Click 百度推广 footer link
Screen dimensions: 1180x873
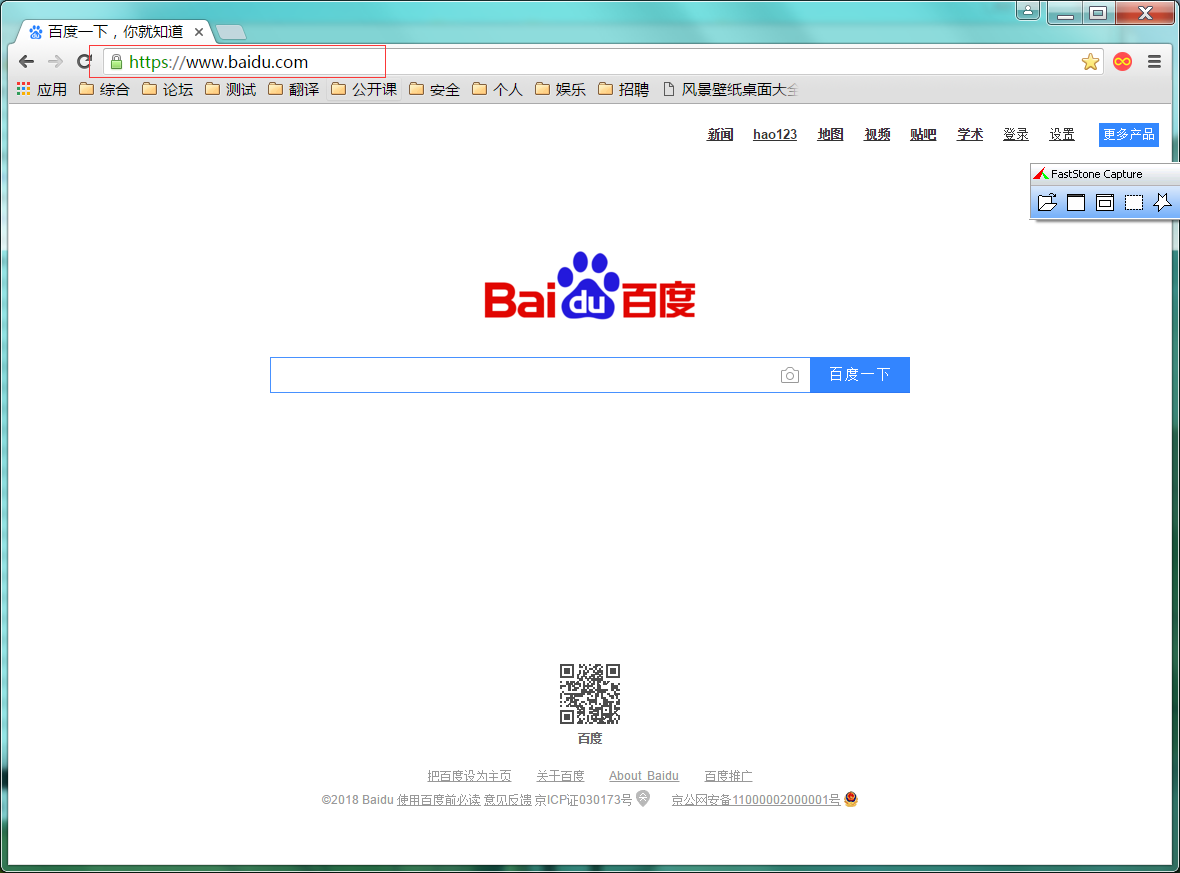[728, 776]
